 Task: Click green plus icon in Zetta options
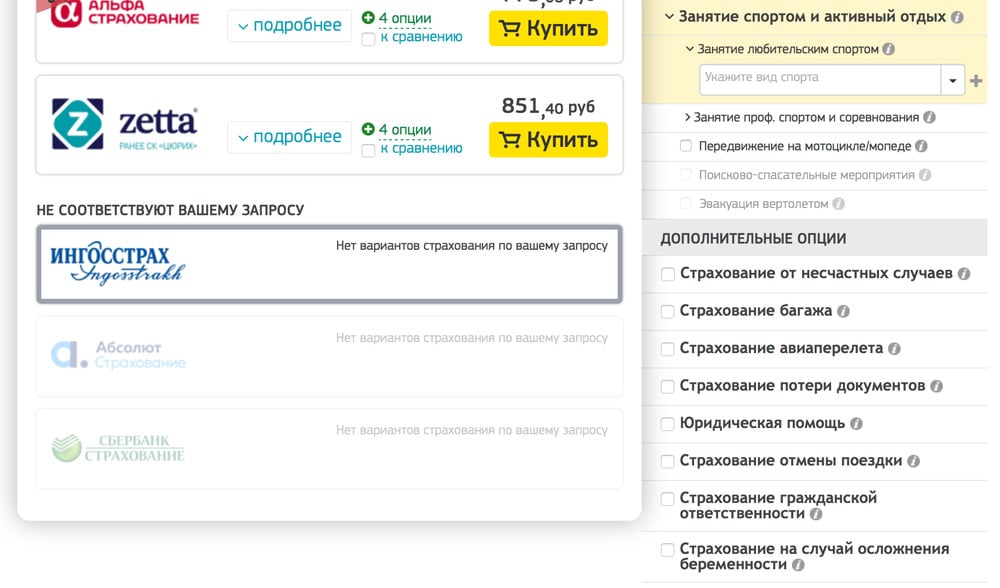pyautogui.click(x=368, y=130)
